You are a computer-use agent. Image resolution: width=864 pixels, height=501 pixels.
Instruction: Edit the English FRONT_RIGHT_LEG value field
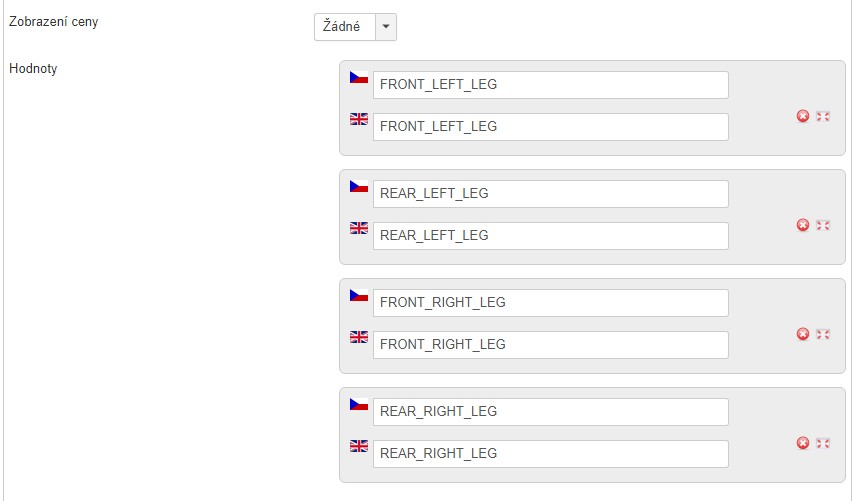[550, 345]
